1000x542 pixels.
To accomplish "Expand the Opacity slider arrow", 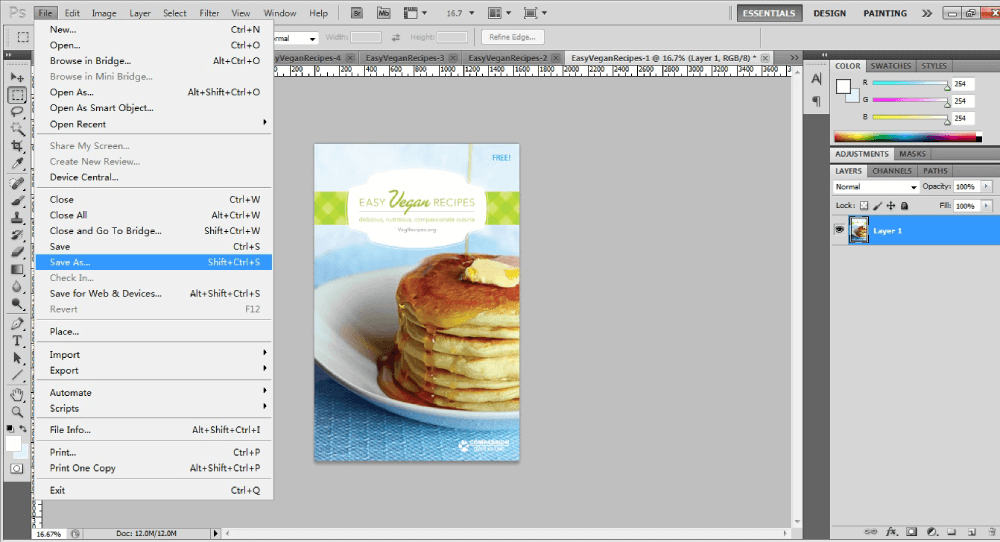I will [x=987, y=187].
